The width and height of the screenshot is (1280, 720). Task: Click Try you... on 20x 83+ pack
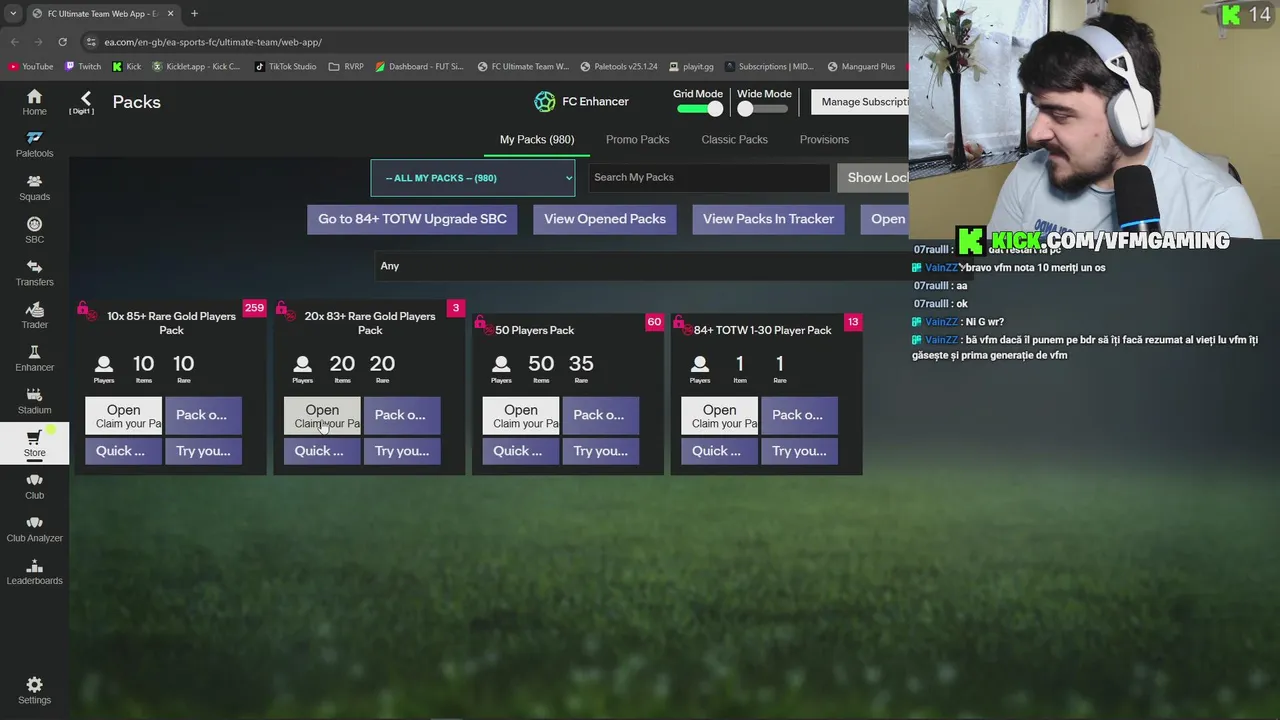[402, 451]
